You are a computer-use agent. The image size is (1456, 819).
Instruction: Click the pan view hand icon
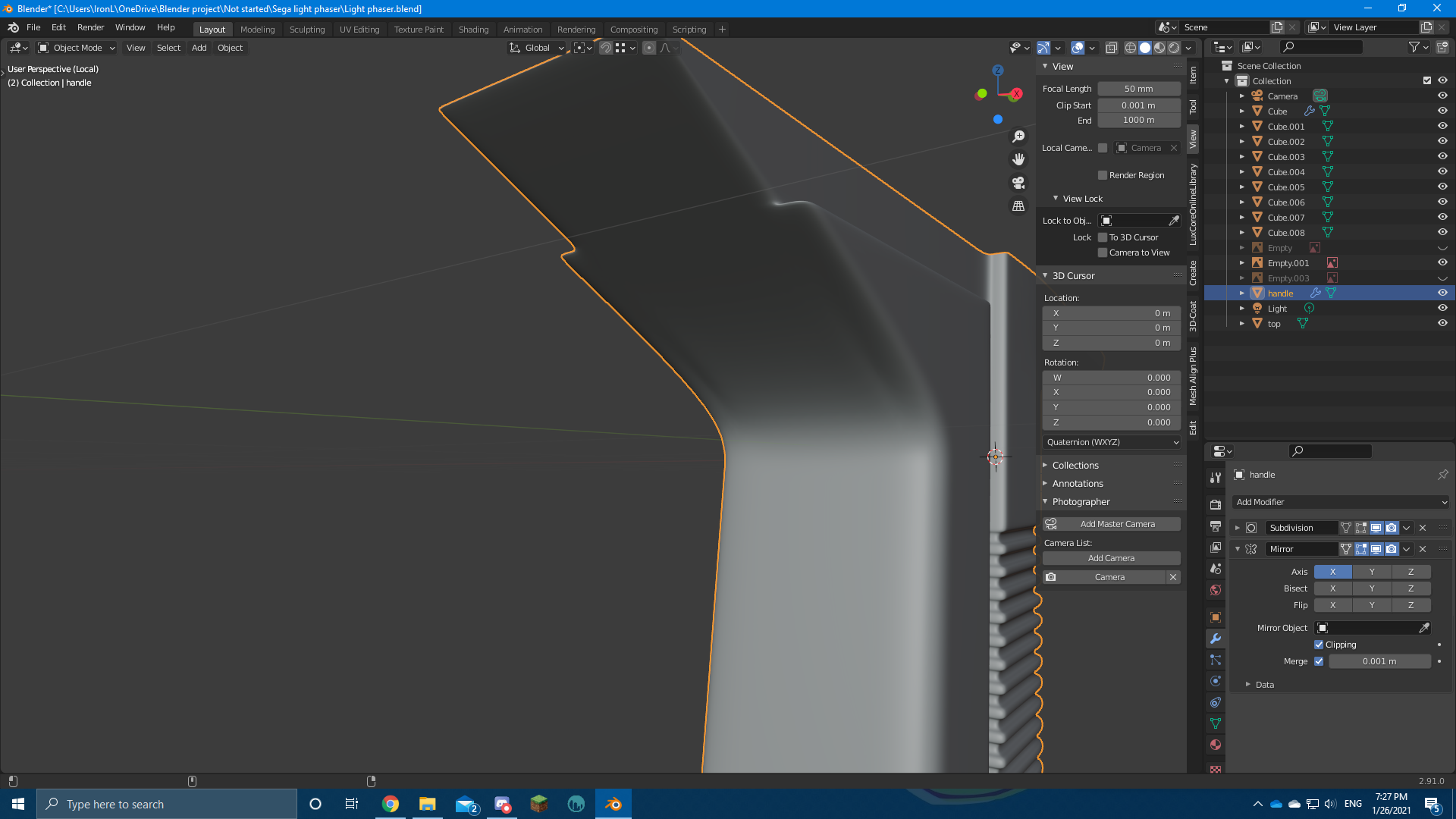[x=1018, y=159]
